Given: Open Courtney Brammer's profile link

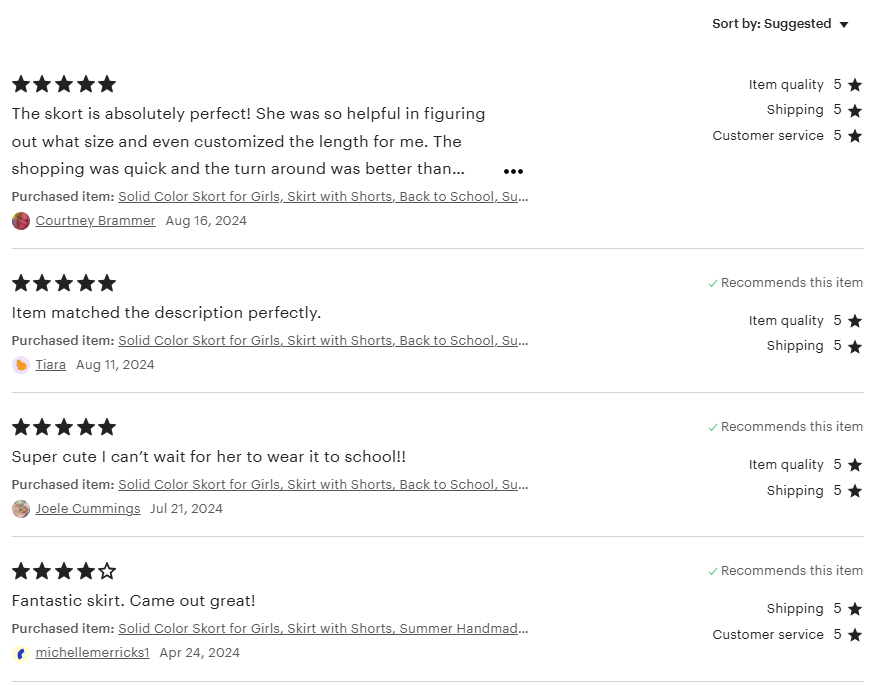Looking at the screenshot, I should click(95, 221).
